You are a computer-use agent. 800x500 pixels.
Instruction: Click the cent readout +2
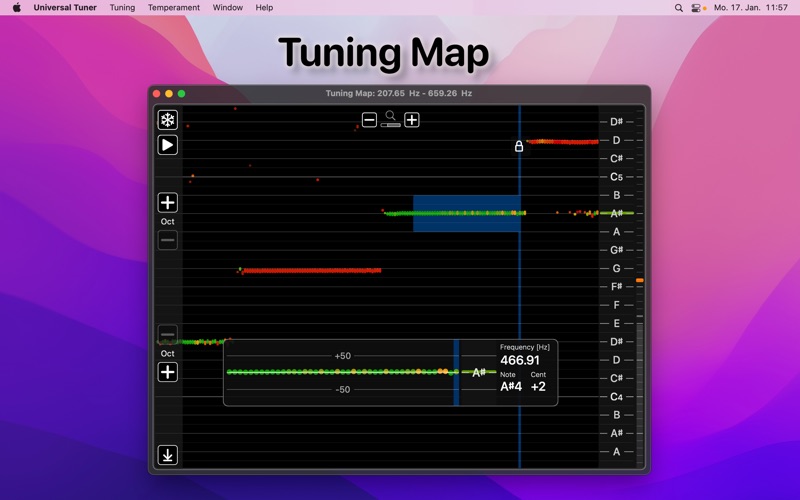pyautogui.click(x=538, y=387)
